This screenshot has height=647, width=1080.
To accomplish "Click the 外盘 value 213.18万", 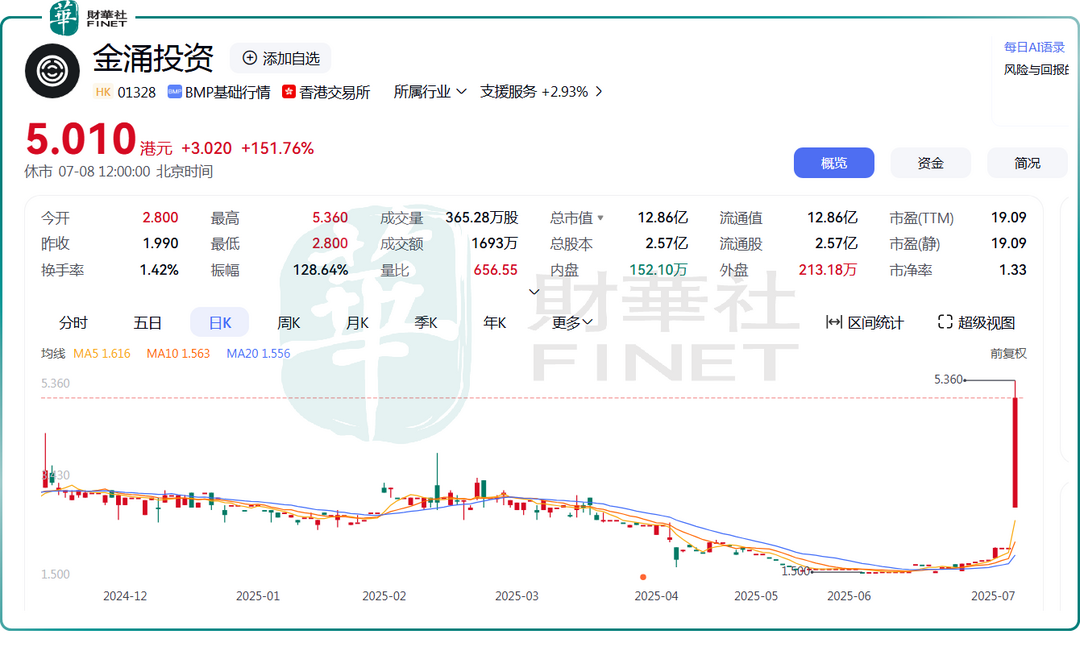I will click(x=828, y=270).
